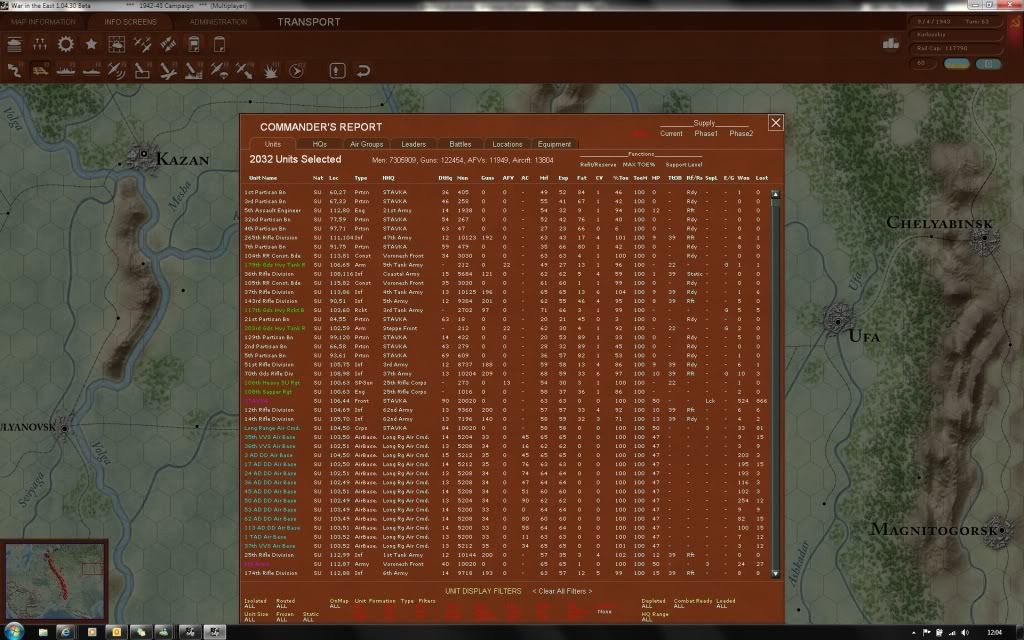Click the two crossed aircraft icon

tap(142, 44)
